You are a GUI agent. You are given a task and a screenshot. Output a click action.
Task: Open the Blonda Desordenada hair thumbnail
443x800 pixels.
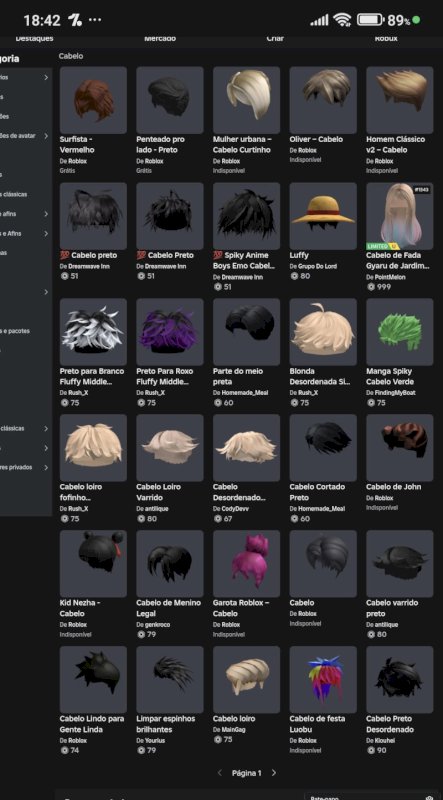click(323, 332)
